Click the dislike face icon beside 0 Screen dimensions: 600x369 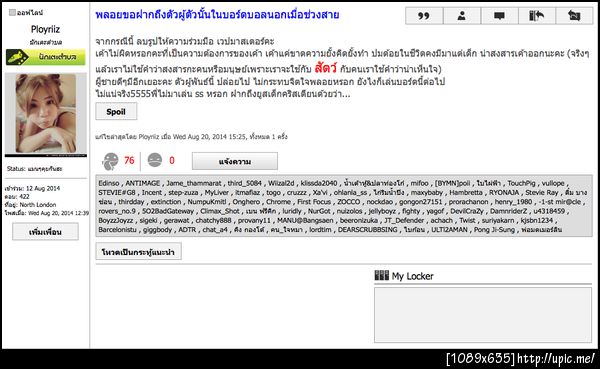pos(155,160)
